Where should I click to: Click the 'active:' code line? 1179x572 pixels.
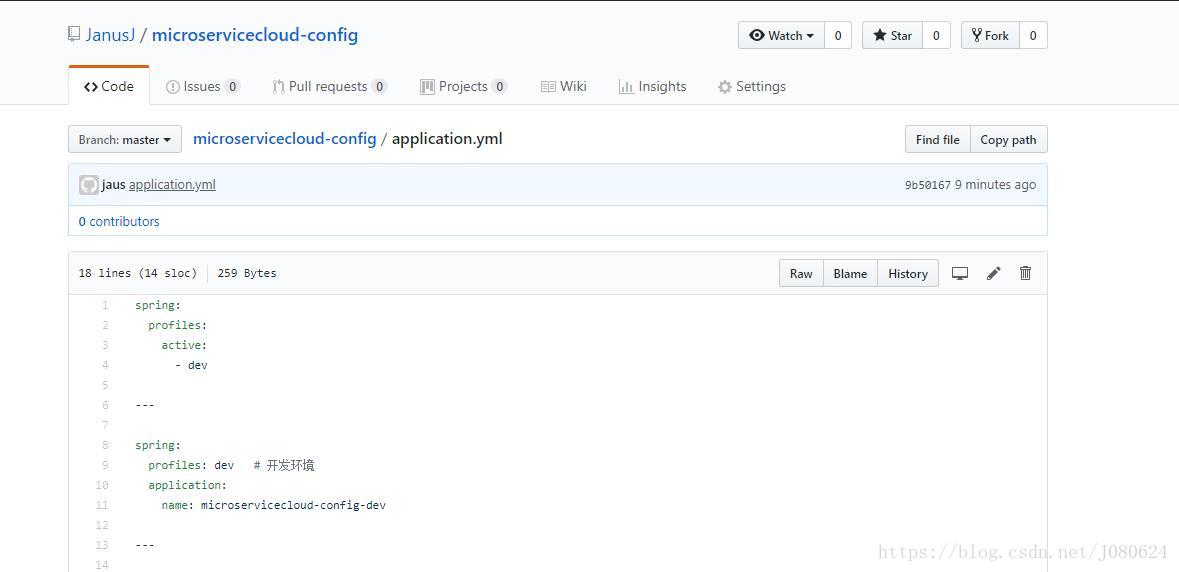[183, 345]
